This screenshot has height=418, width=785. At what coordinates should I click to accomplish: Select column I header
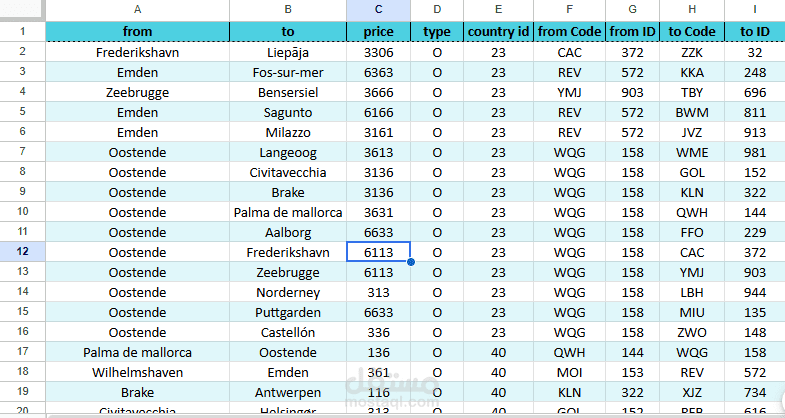[755, 10]
